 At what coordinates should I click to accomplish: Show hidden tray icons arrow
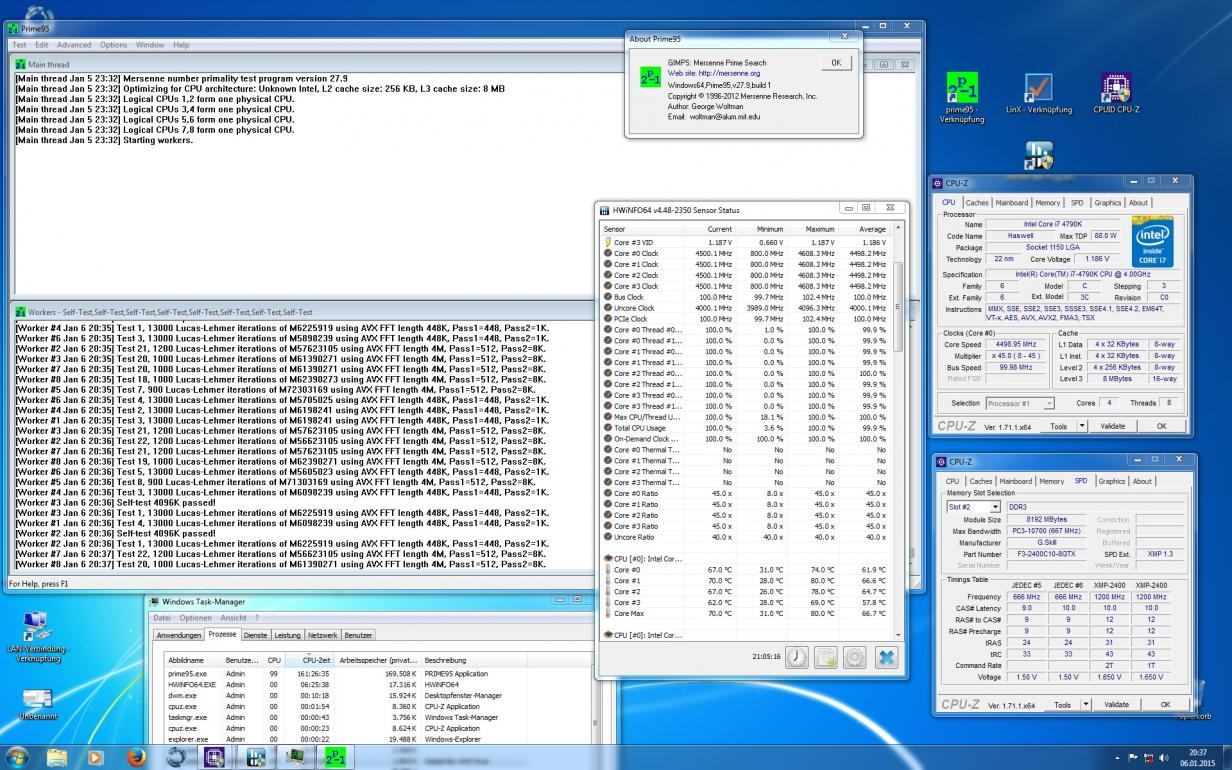point(1117,758)
